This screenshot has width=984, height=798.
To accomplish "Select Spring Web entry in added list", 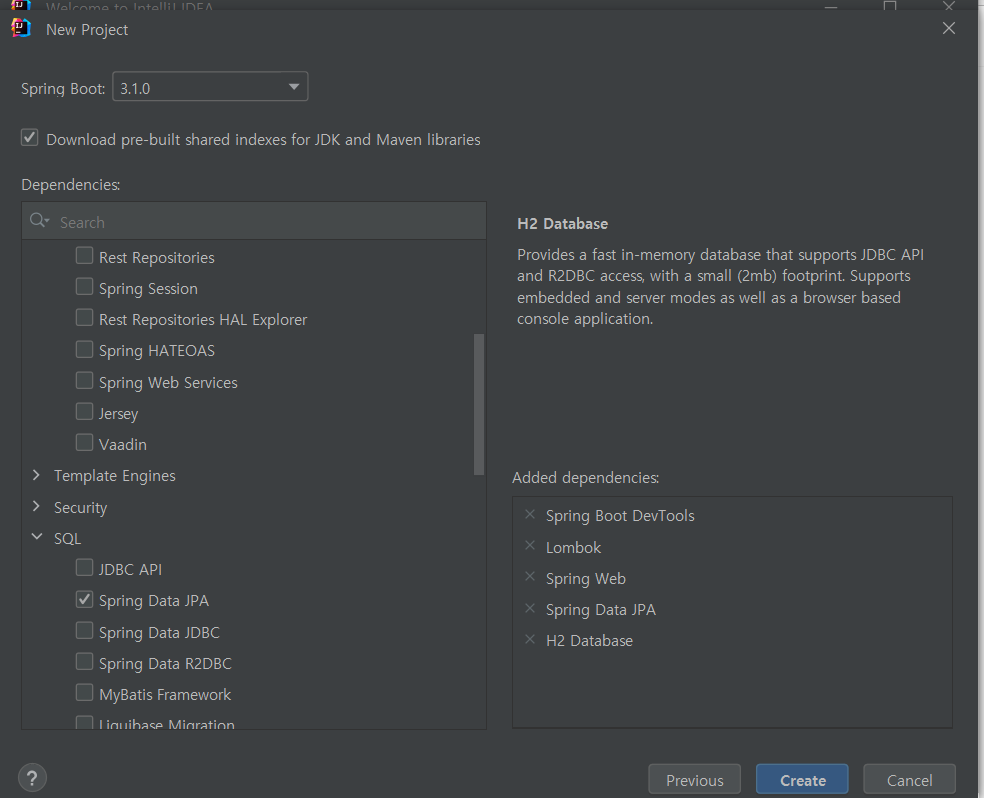I will (586, 578).
